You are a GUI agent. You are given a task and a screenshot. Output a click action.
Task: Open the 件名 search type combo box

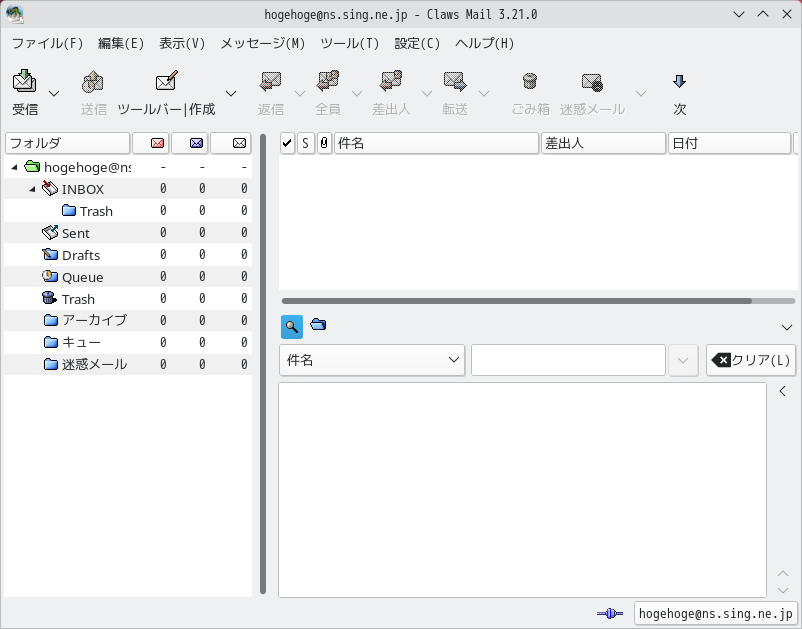372,360
